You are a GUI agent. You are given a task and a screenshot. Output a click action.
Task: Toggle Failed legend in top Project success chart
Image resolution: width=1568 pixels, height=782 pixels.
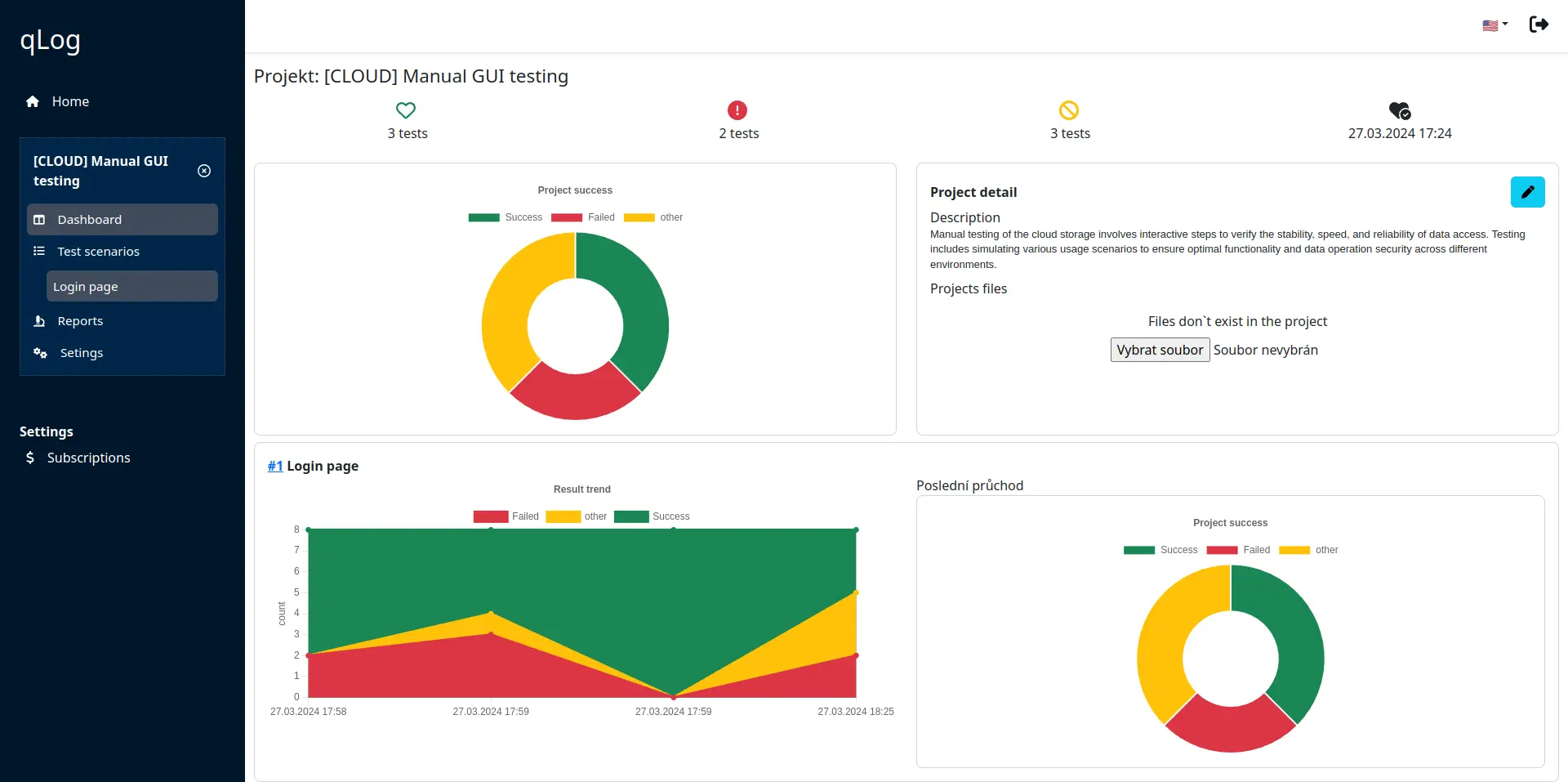(583, 217)
